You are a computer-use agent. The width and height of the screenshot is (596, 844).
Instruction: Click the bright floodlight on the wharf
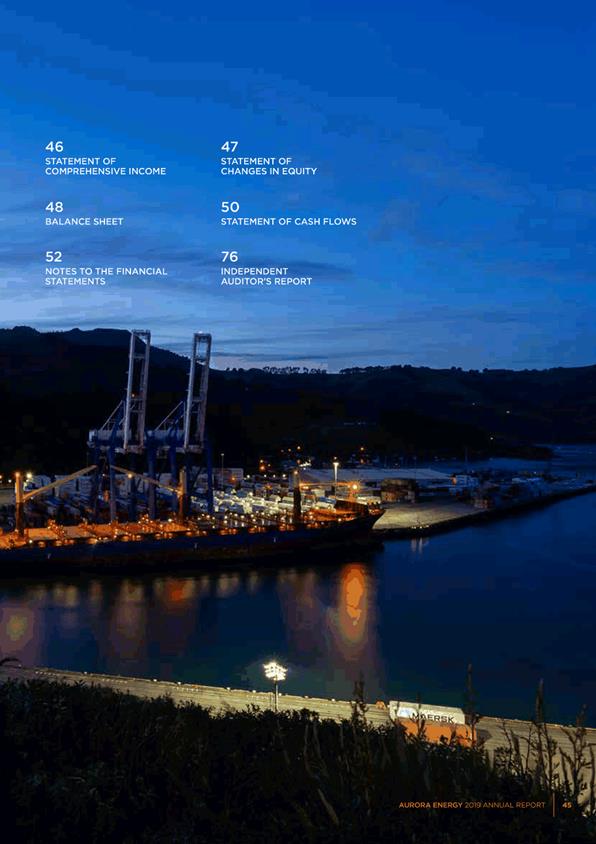coord(275,671)
